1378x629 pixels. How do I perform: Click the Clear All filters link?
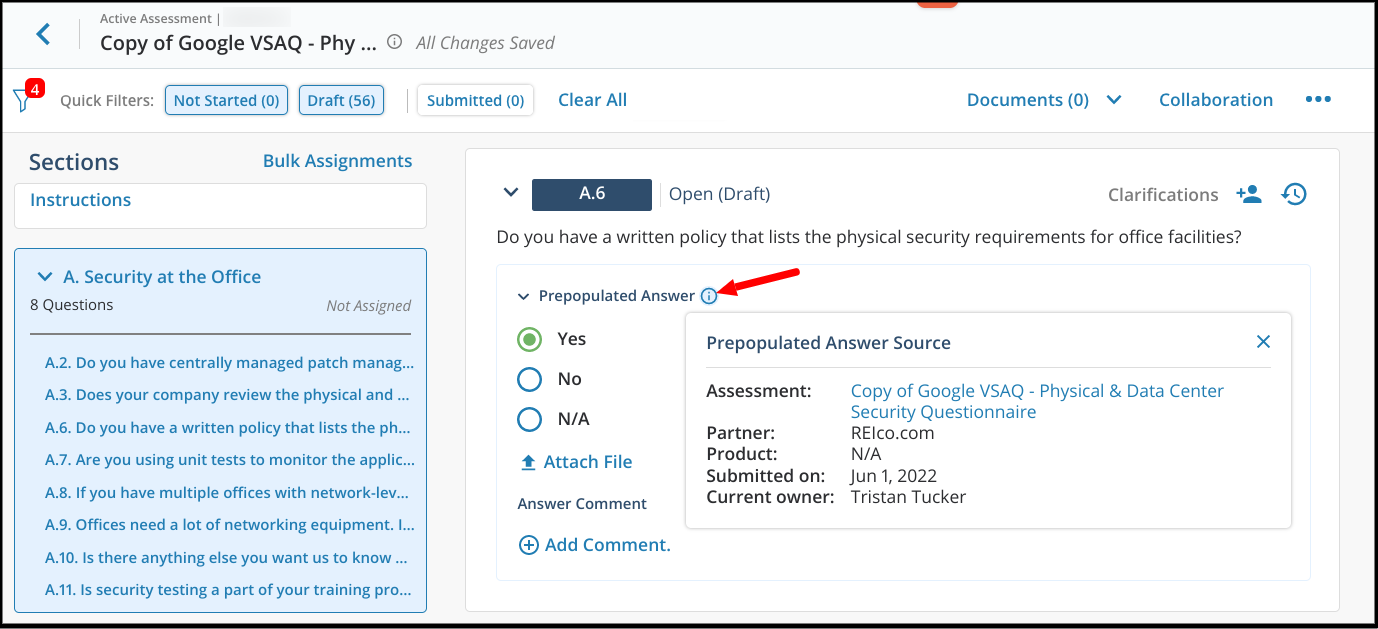(x=592, y=99)
